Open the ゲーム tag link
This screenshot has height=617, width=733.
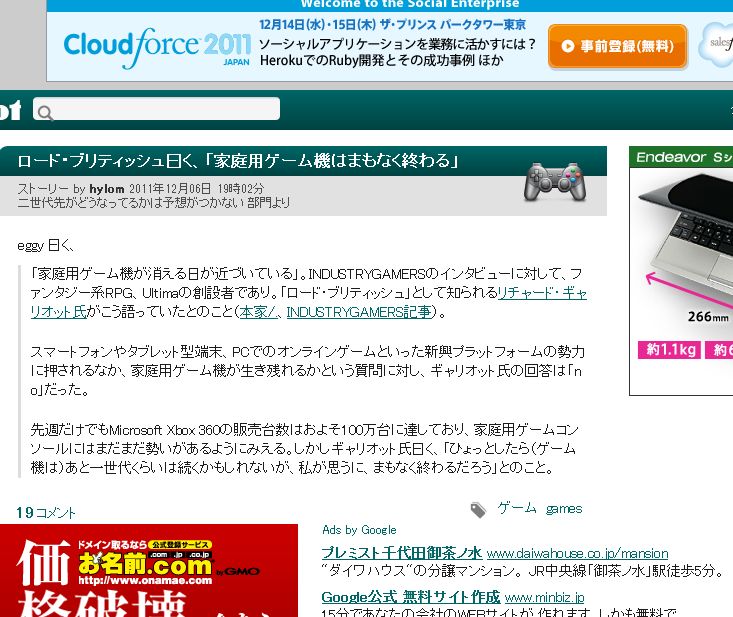click(x=517, y=508)
